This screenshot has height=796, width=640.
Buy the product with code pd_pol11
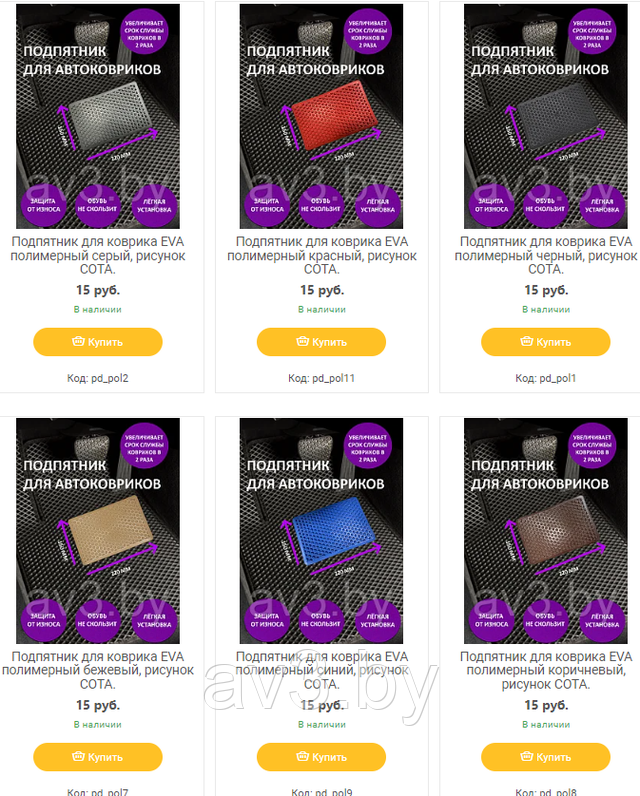[x=321, y=342]
